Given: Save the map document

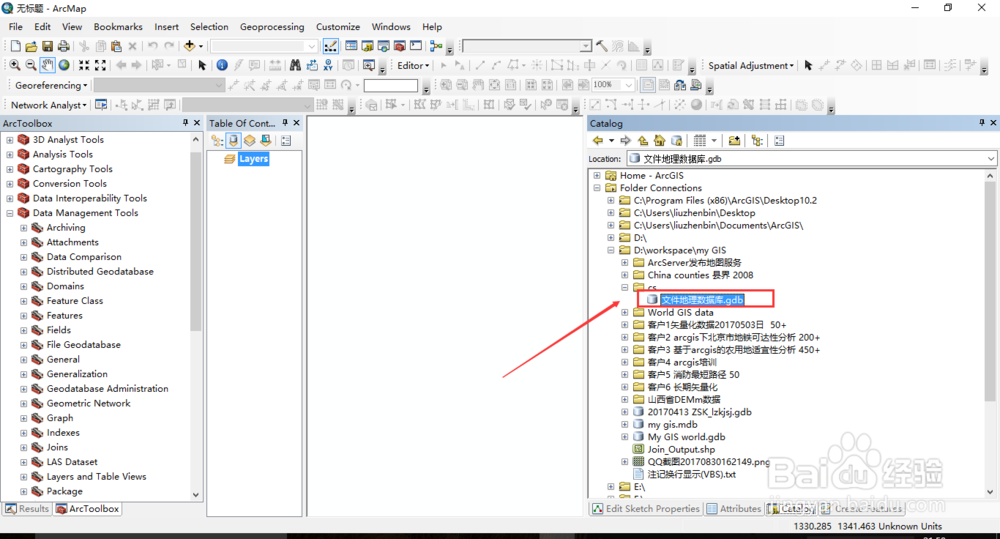Looking at the screenshot, I should 47,46.
